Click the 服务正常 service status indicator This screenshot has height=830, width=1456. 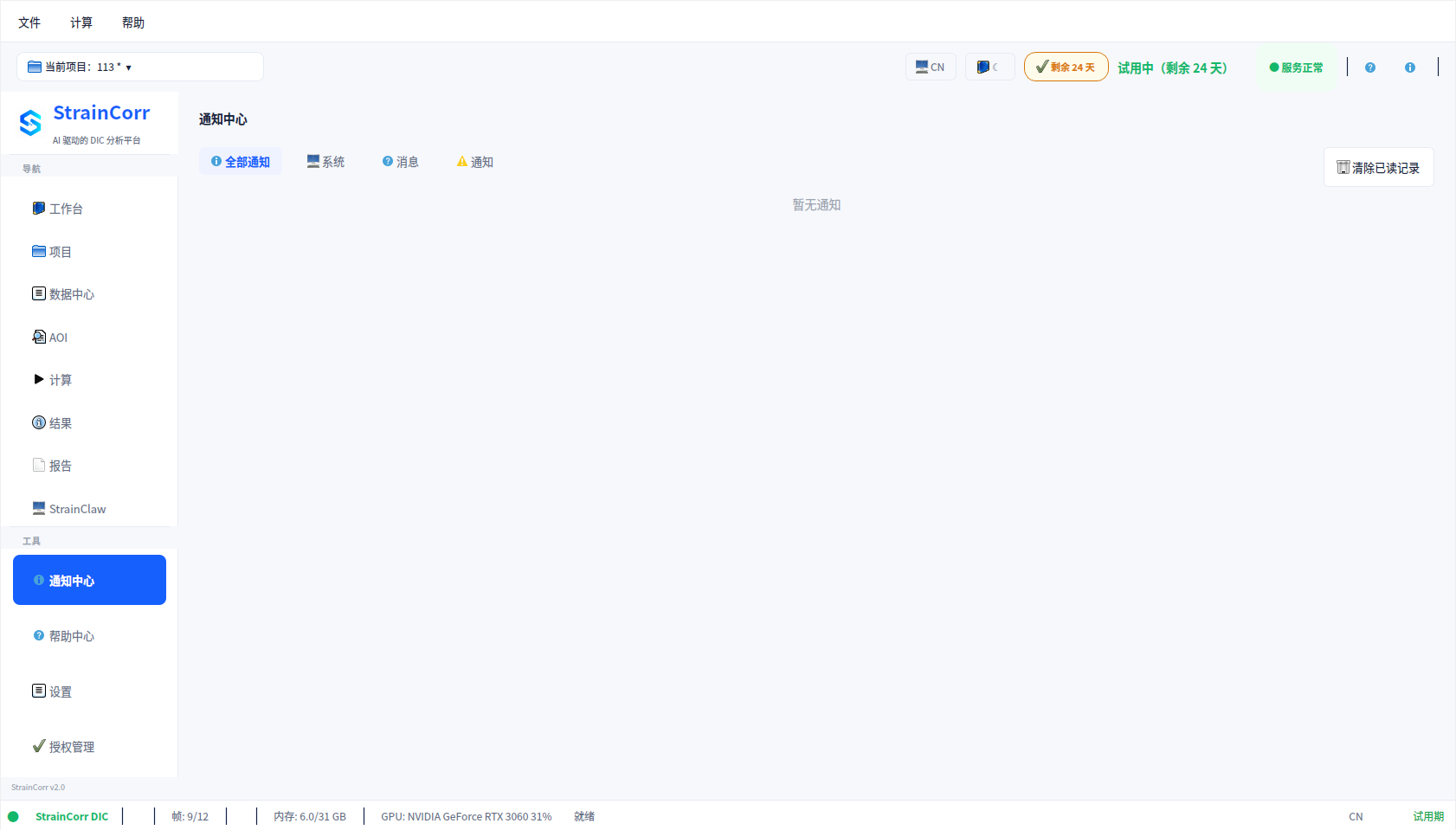point(1296,68)
